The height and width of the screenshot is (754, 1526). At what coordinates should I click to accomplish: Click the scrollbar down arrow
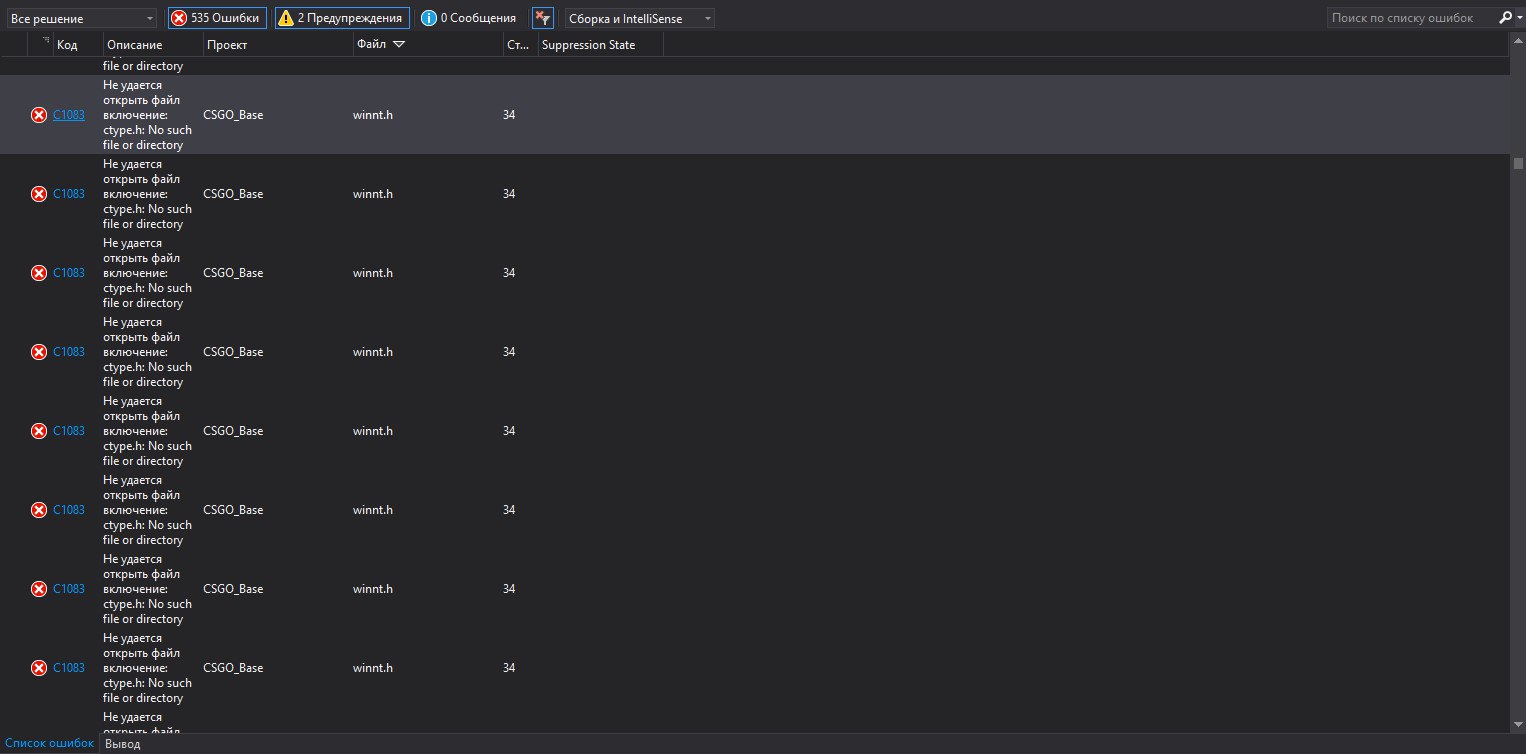(x=1518, y=725)
